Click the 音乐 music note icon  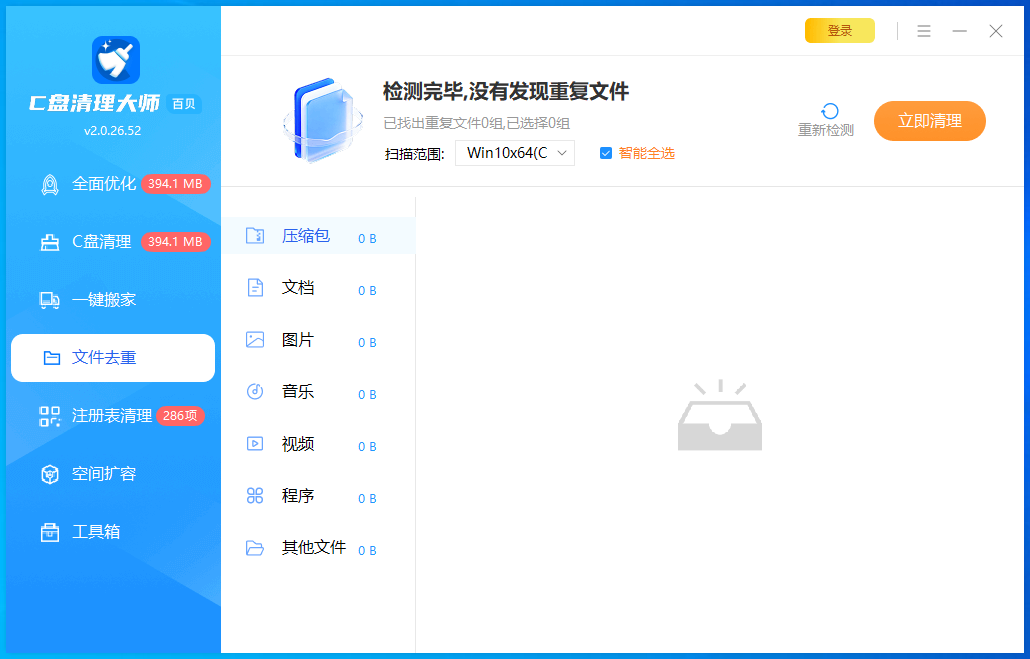tap(255, 391)
